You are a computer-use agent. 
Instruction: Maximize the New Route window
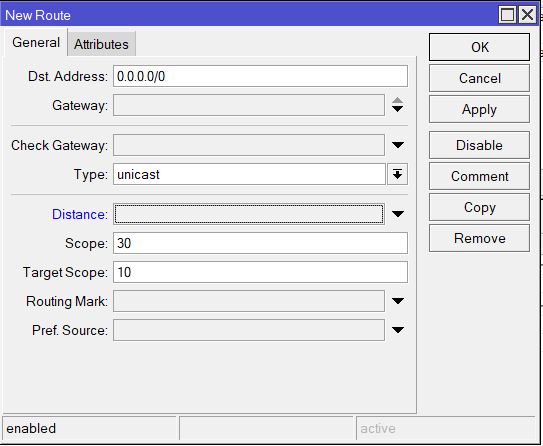coord(508,15)
